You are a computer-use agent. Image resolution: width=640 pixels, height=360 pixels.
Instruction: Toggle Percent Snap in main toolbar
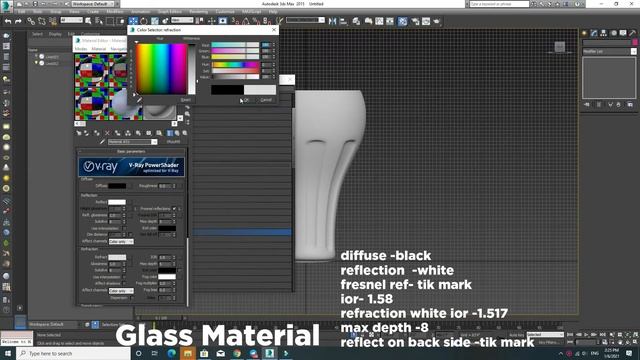point(257,21)
